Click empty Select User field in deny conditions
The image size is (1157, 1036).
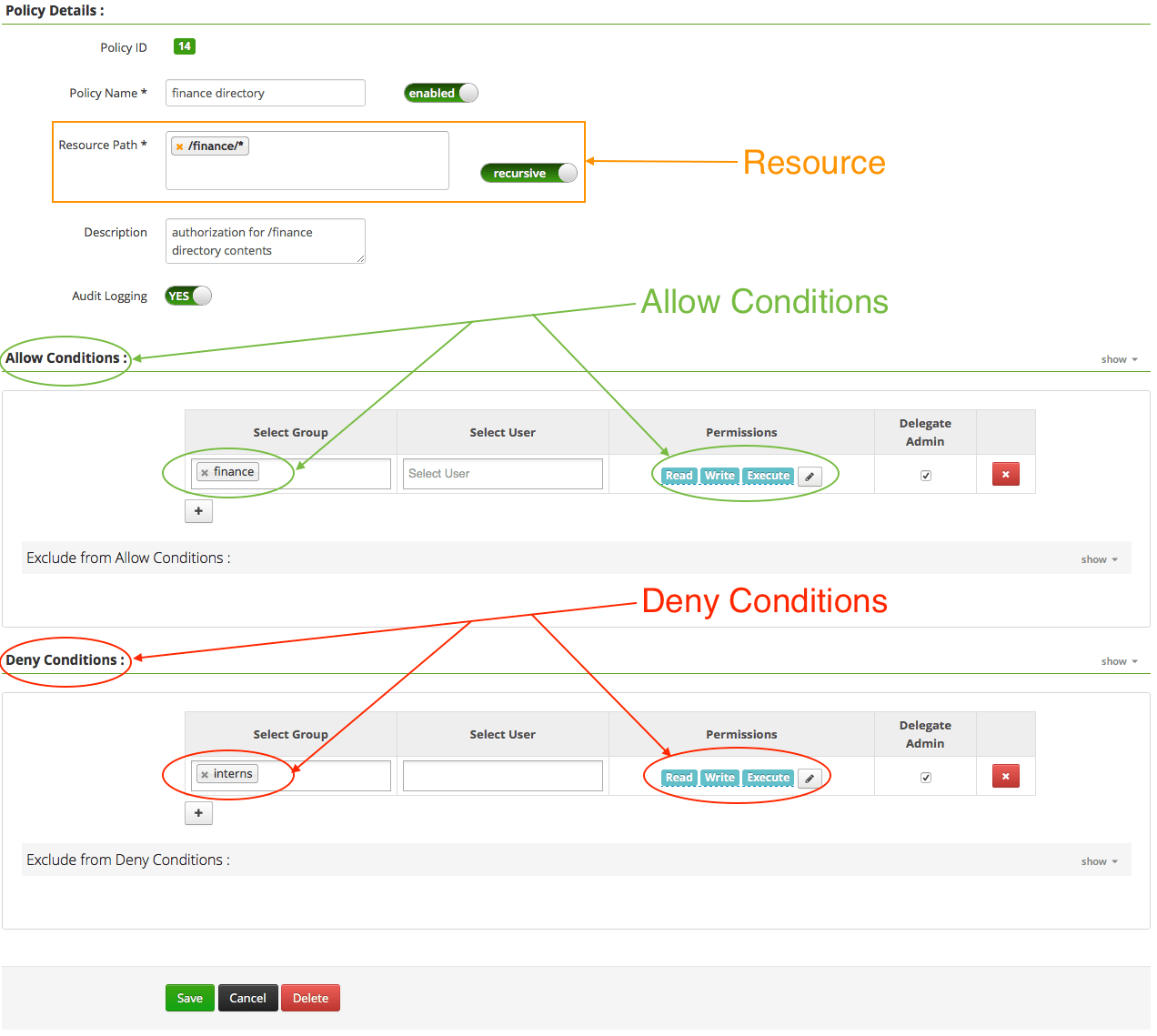[x=503, y=776]
